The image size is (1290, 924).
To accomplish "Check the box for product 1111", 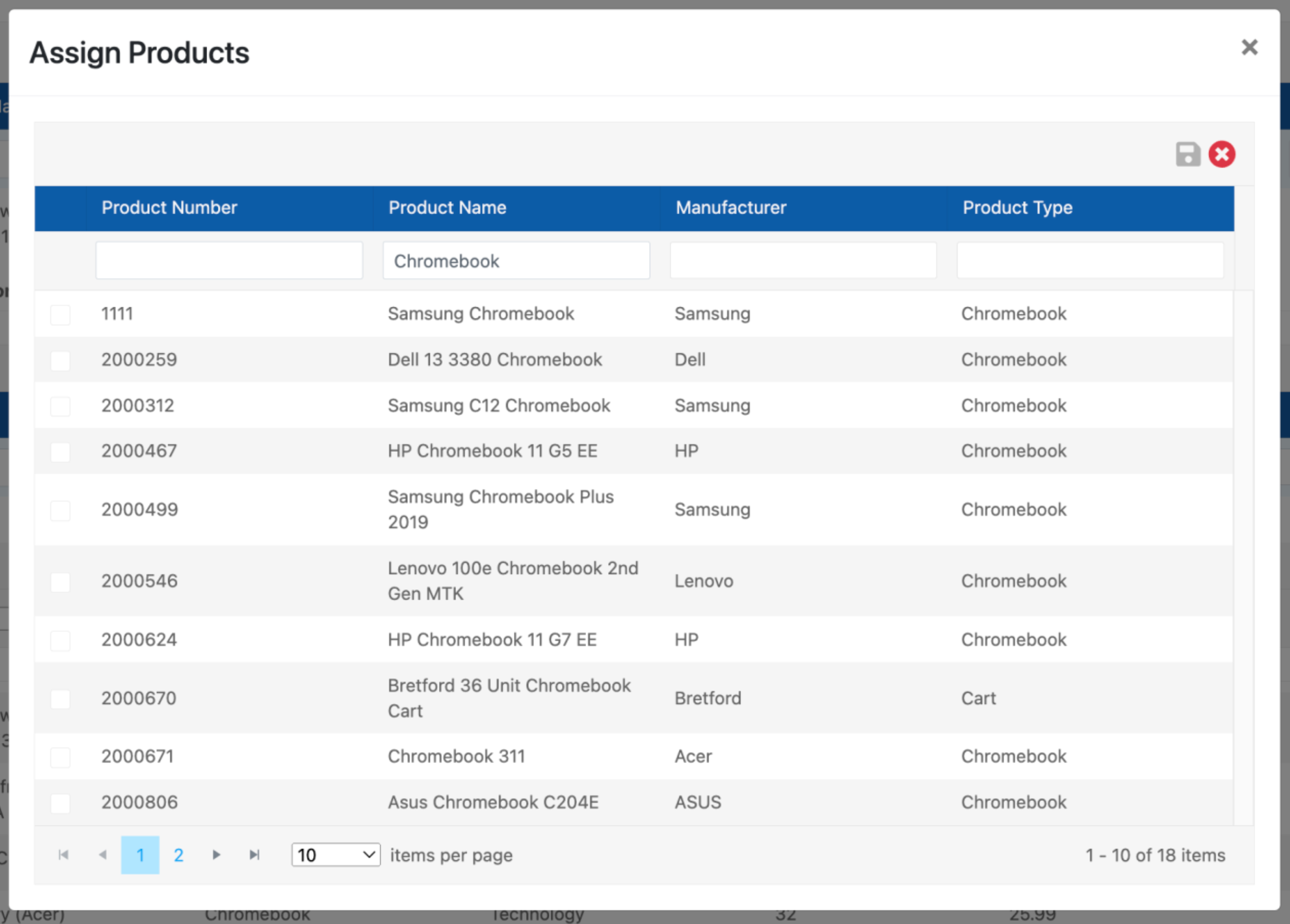I will point(60,315).
